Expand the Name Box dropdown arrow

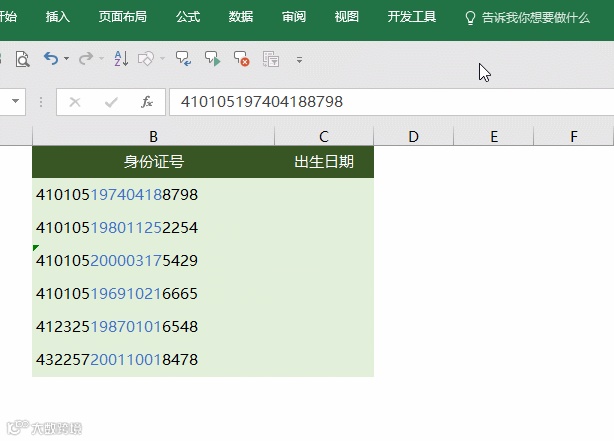pos(15,101)
